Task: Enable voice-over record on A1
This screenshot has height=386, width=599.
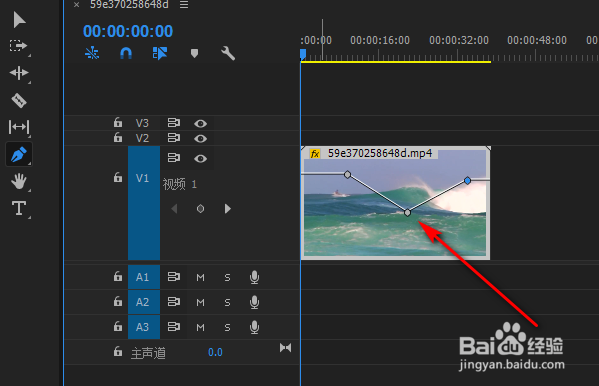Action: [254, 277]
